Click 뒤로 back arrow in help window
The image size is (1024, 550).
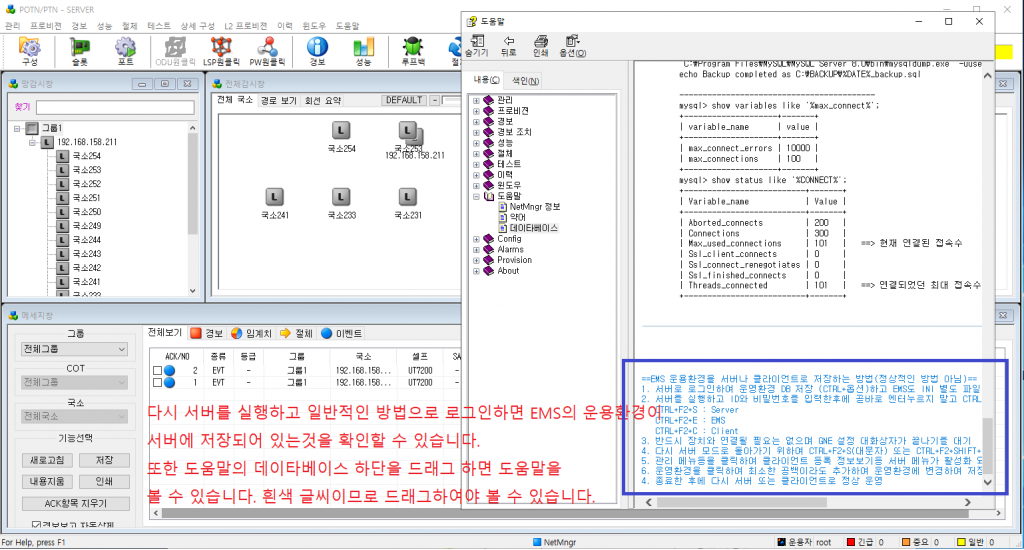(x=509, y=46)
